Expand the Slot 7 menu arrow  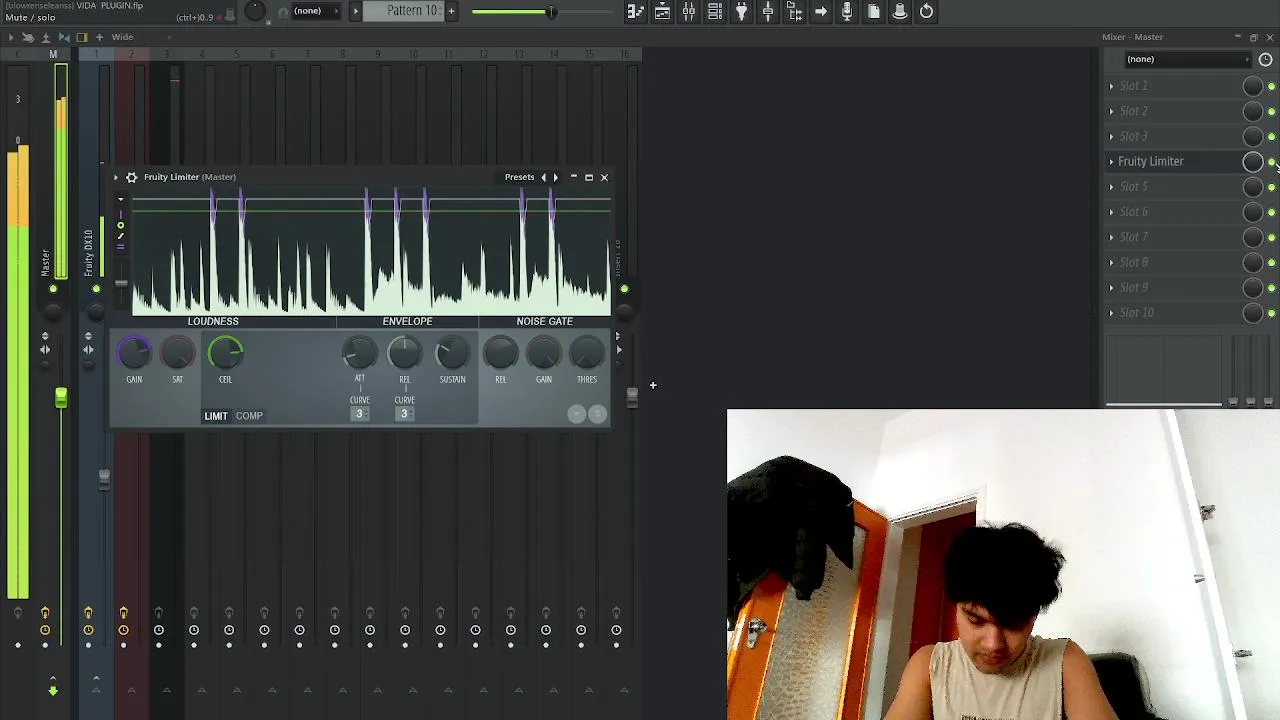(1111, 237)
